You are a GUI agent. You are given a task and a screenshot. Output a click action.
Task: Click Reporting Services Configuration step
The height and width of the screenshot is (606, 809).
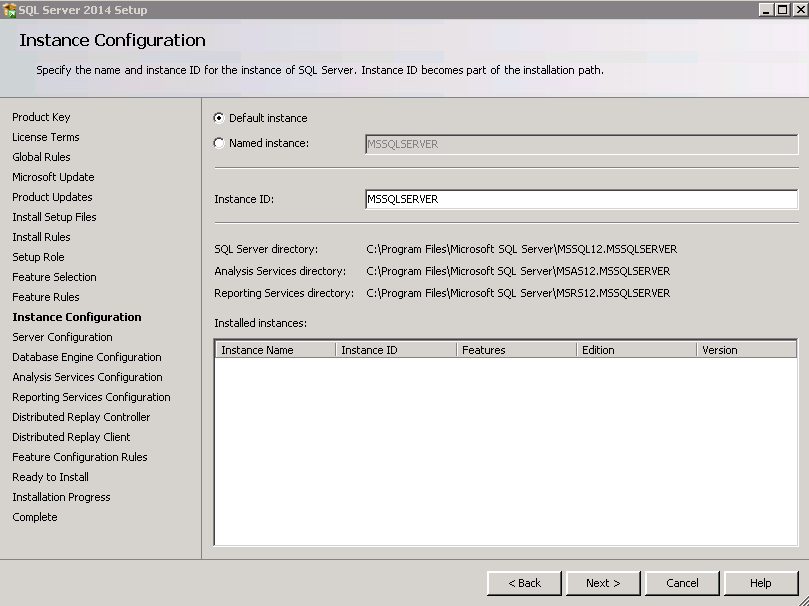(91, 397)
